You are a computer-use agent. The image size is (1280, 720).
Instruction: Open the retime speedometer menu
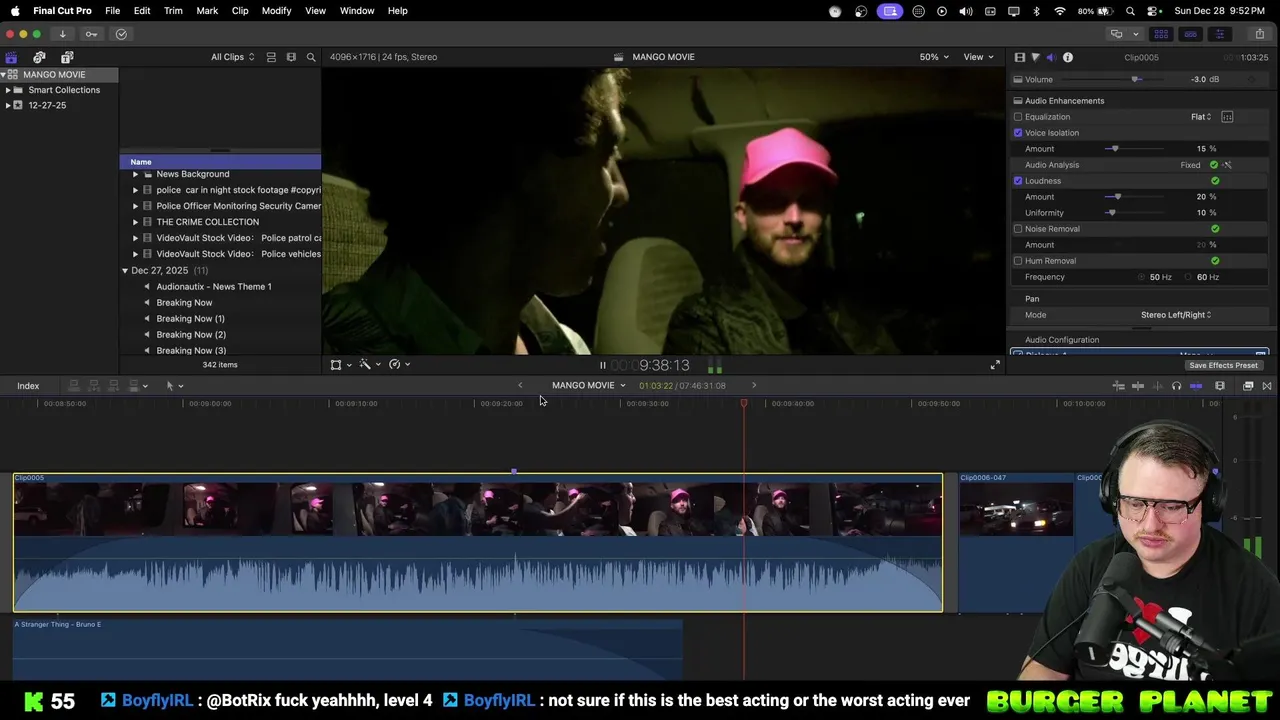[399, 365]
